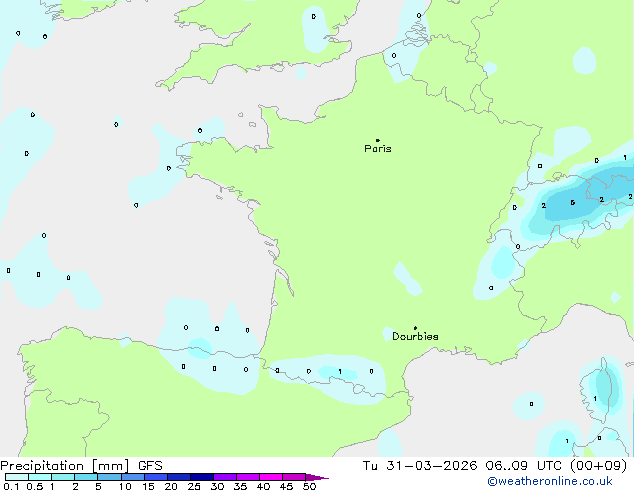Select legend swatch between 20 and 25

(x=179, y=477)
